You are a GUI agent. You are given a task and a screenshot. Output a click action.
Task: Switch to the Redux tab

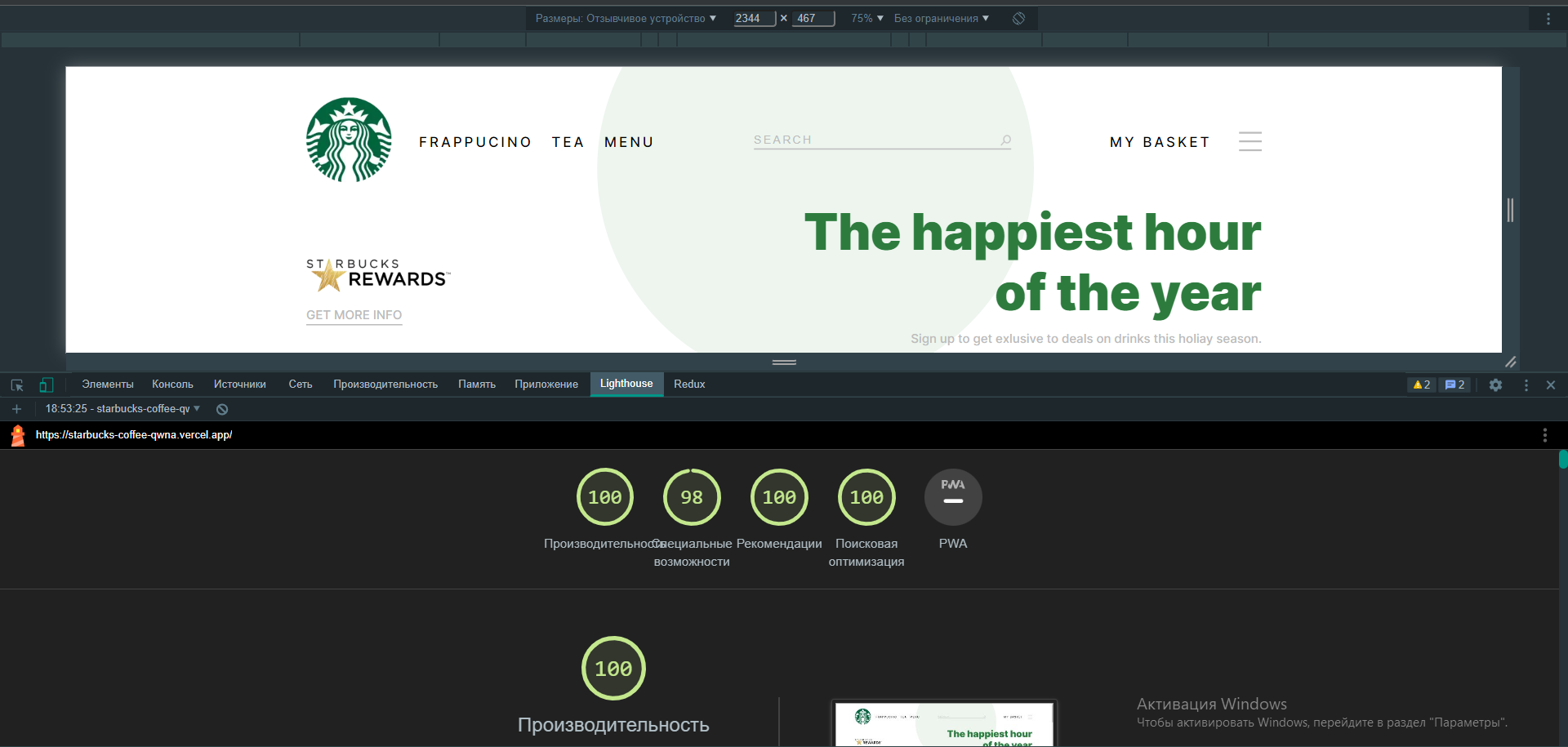pos(688,384)
